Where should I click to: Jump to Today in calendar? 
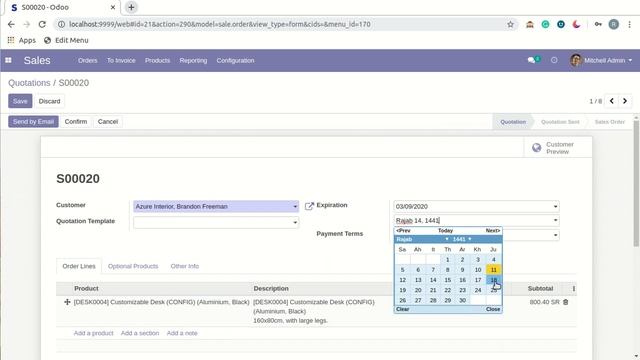pos(445,231)
